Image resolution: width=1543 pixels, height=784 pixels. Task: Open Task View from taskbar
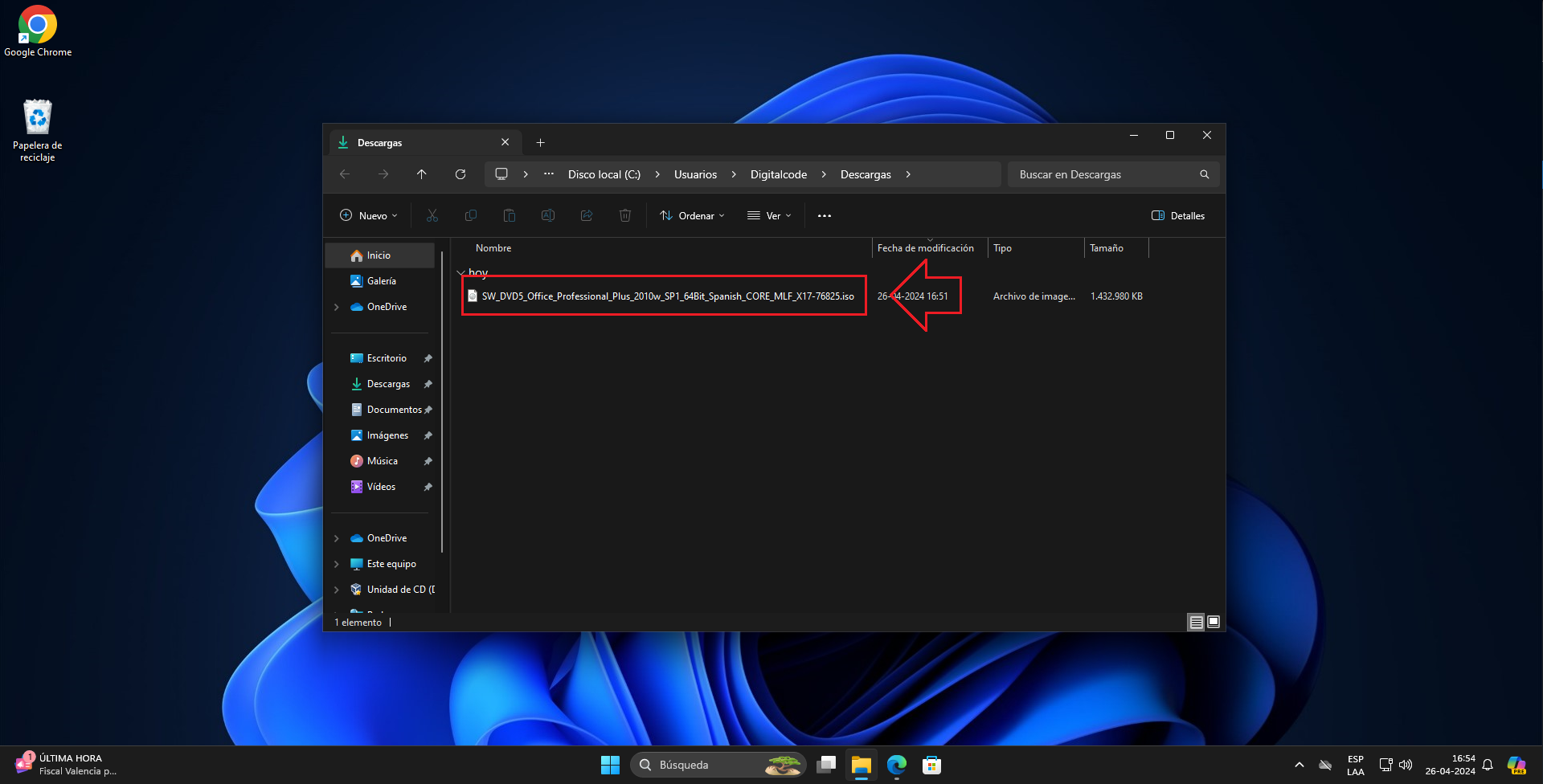click(x=826, y=765)
